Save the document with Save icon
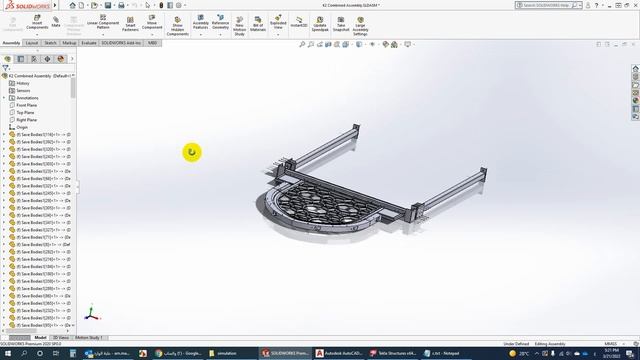This screenshot has height=360, width=640. pos(108,5)
